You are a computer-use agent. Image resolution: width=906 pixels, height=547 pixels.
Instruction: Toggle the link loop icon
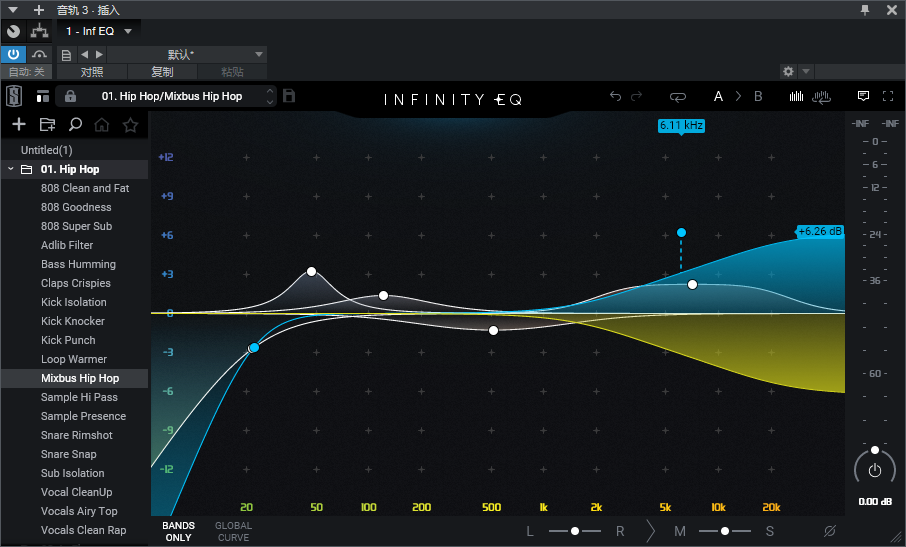(677, 96)
